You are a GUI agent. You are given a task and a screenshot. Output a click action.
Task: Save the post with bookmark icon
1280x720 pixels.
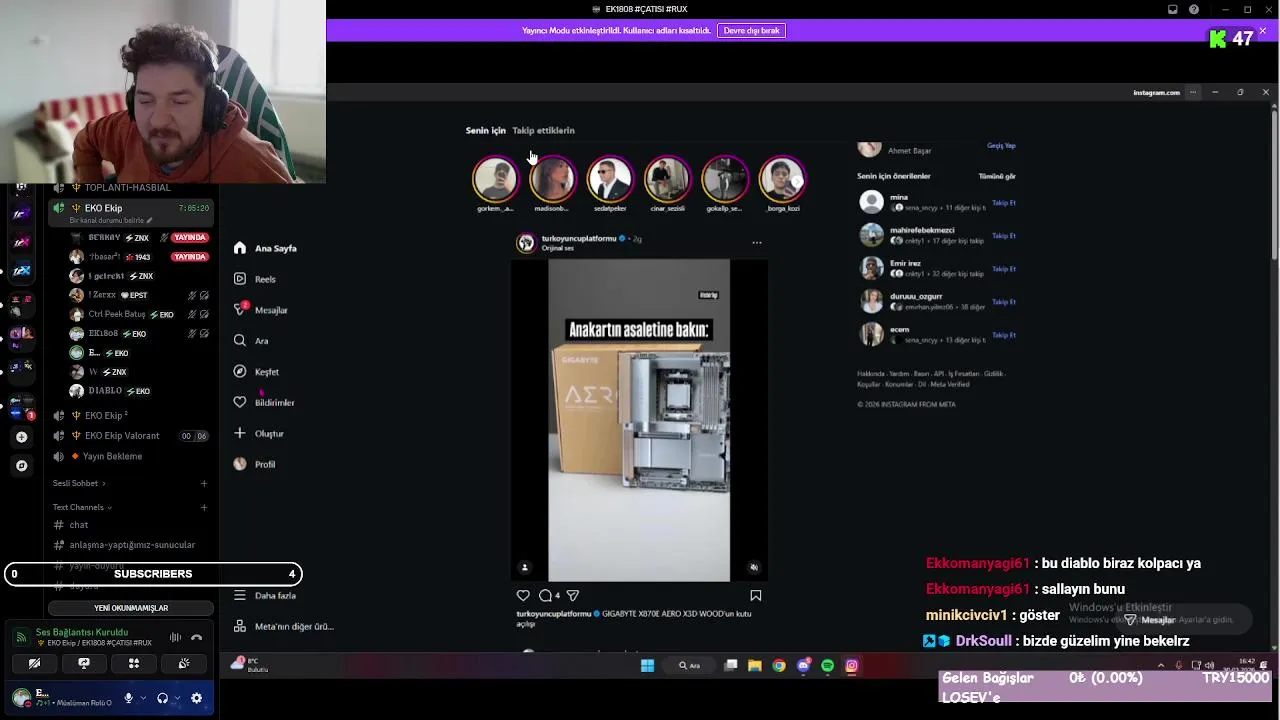coord(756,595)
